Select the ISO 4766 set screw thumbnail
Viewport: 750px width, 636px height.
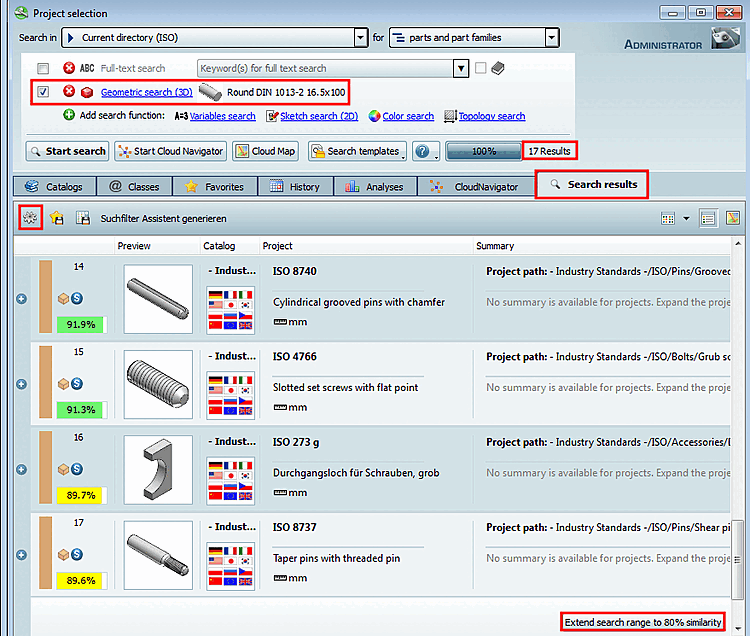tap(158, 384)
